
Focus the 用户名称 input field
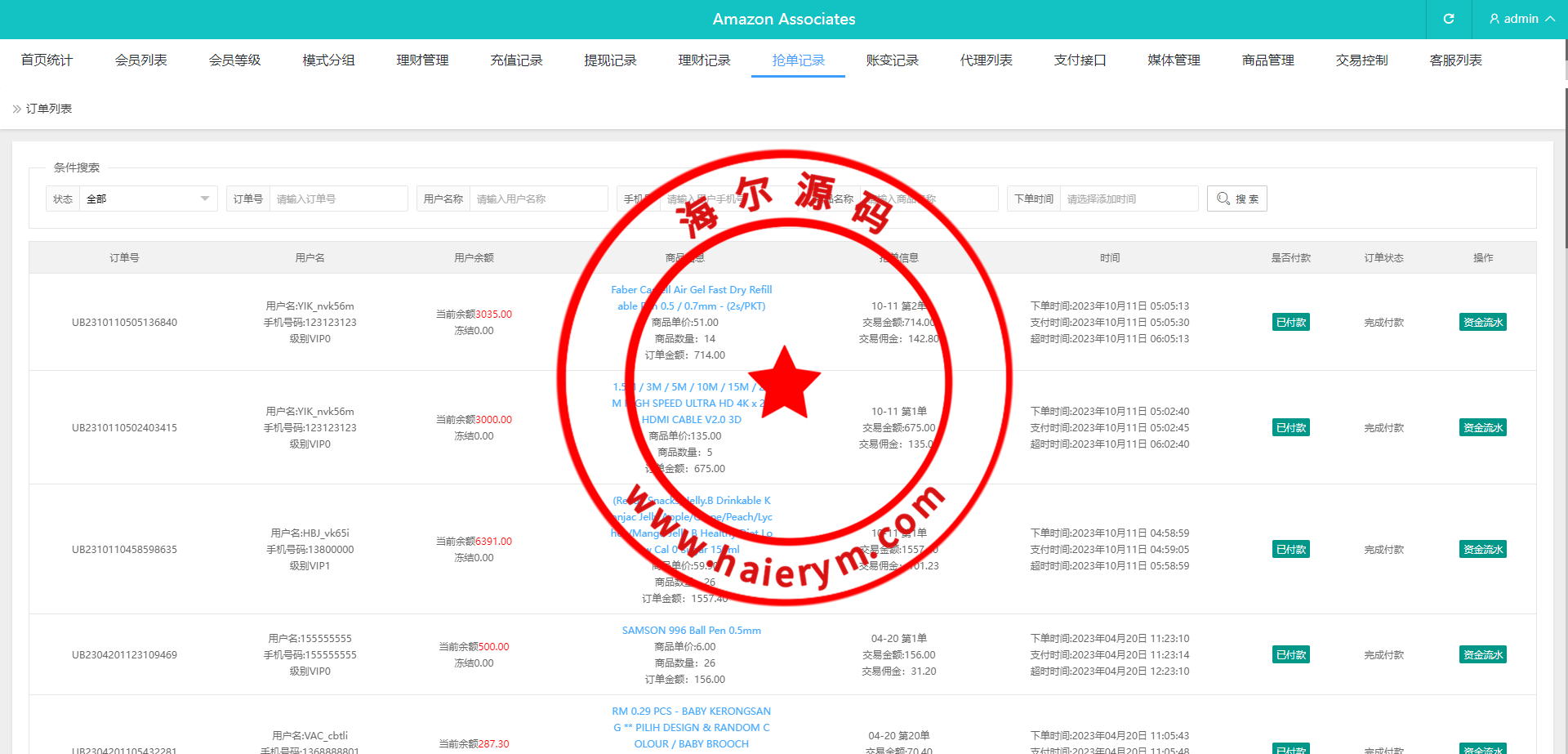538,199
